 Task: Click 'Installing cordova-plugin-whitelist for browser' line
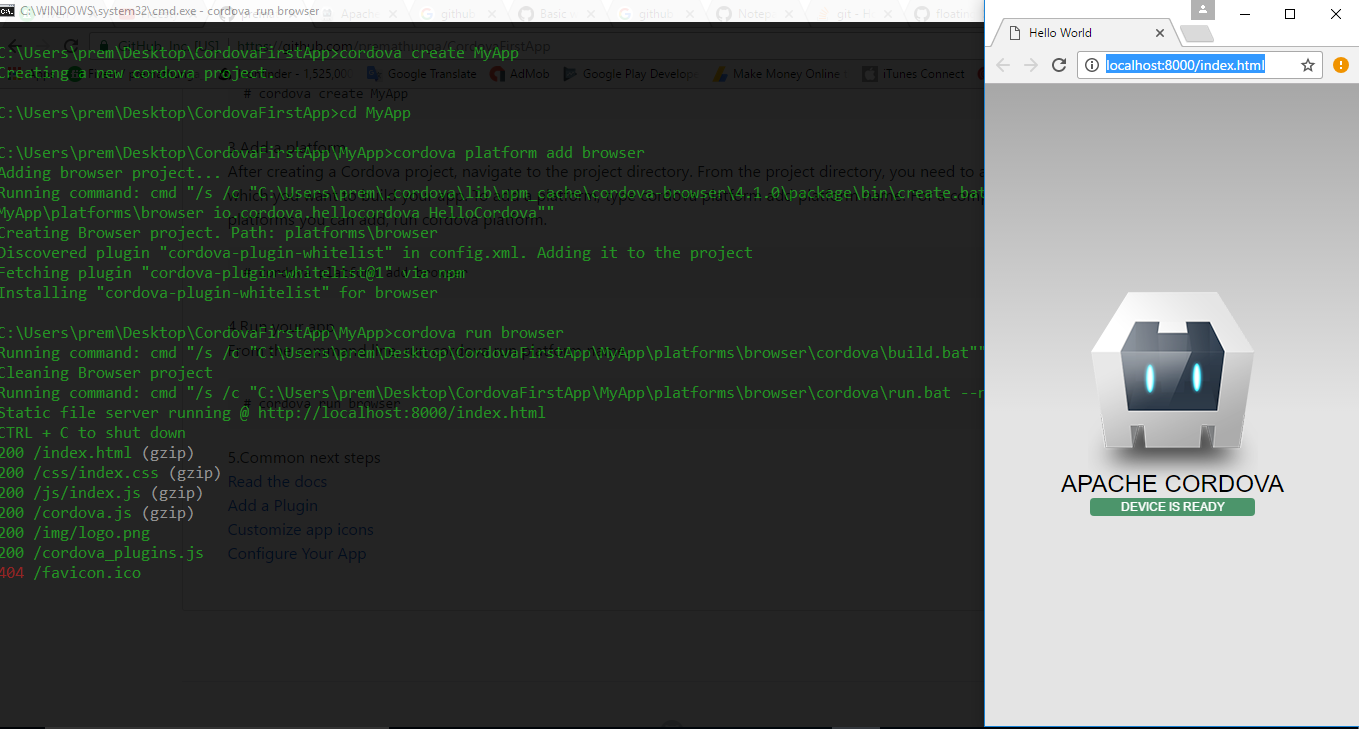click(219, 293)
